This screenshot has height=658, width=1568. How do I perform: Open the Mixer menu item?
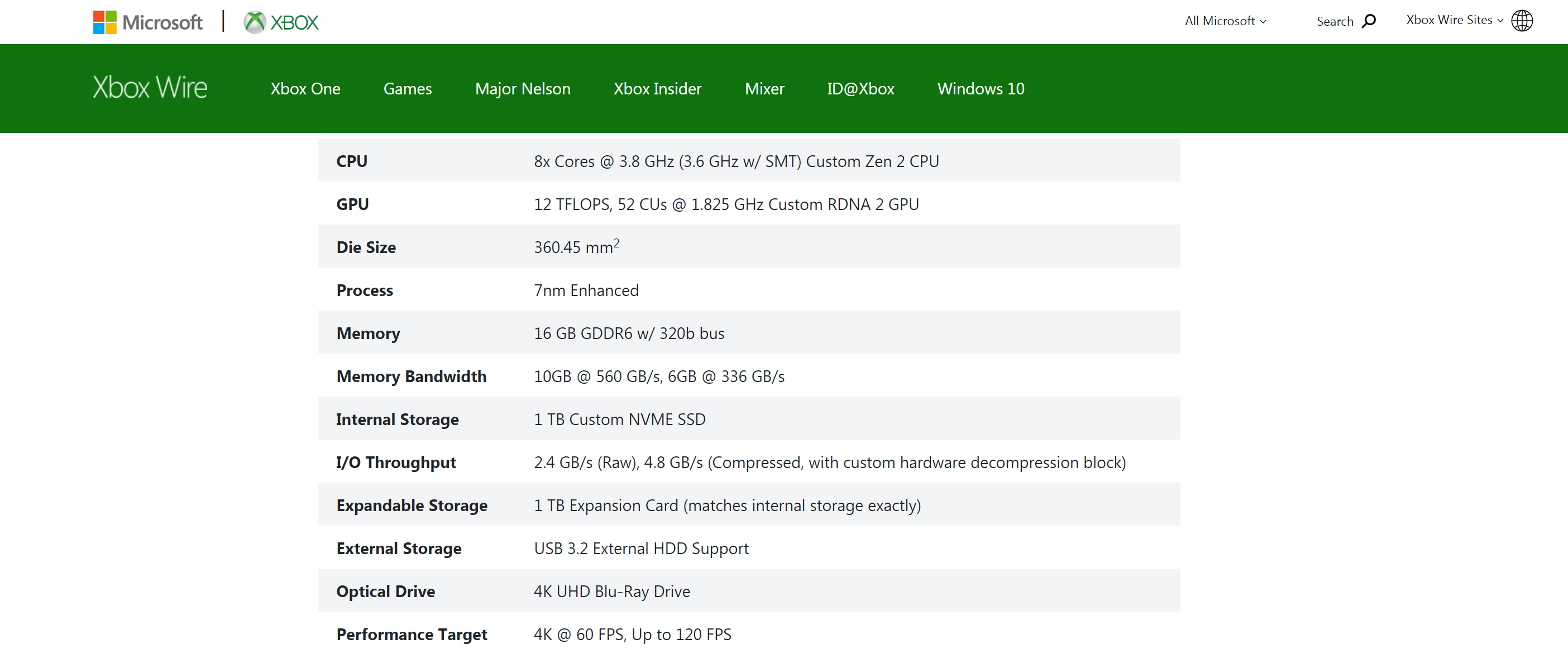pos(764,89)
